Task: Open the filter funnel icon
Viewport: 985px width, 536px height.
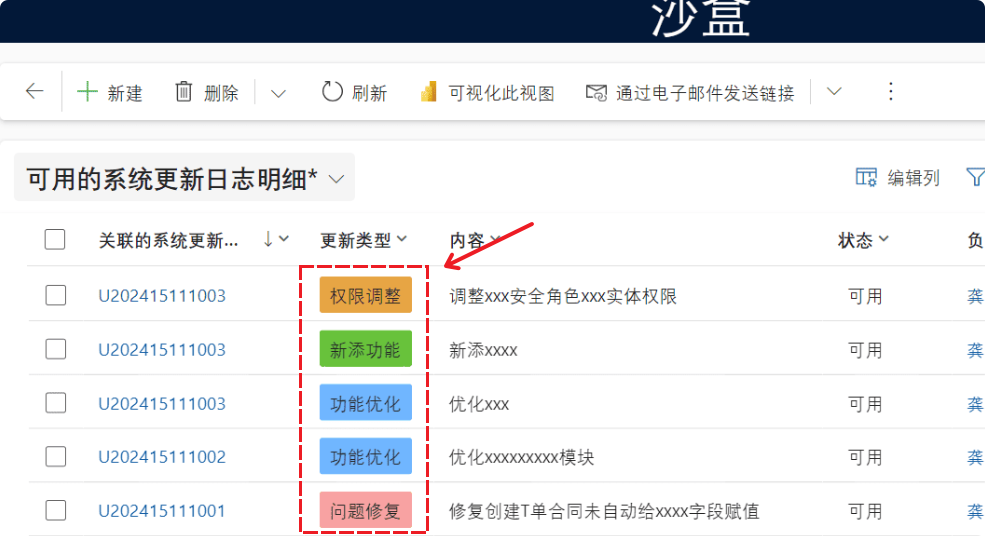Action: (x=976, y=177)
